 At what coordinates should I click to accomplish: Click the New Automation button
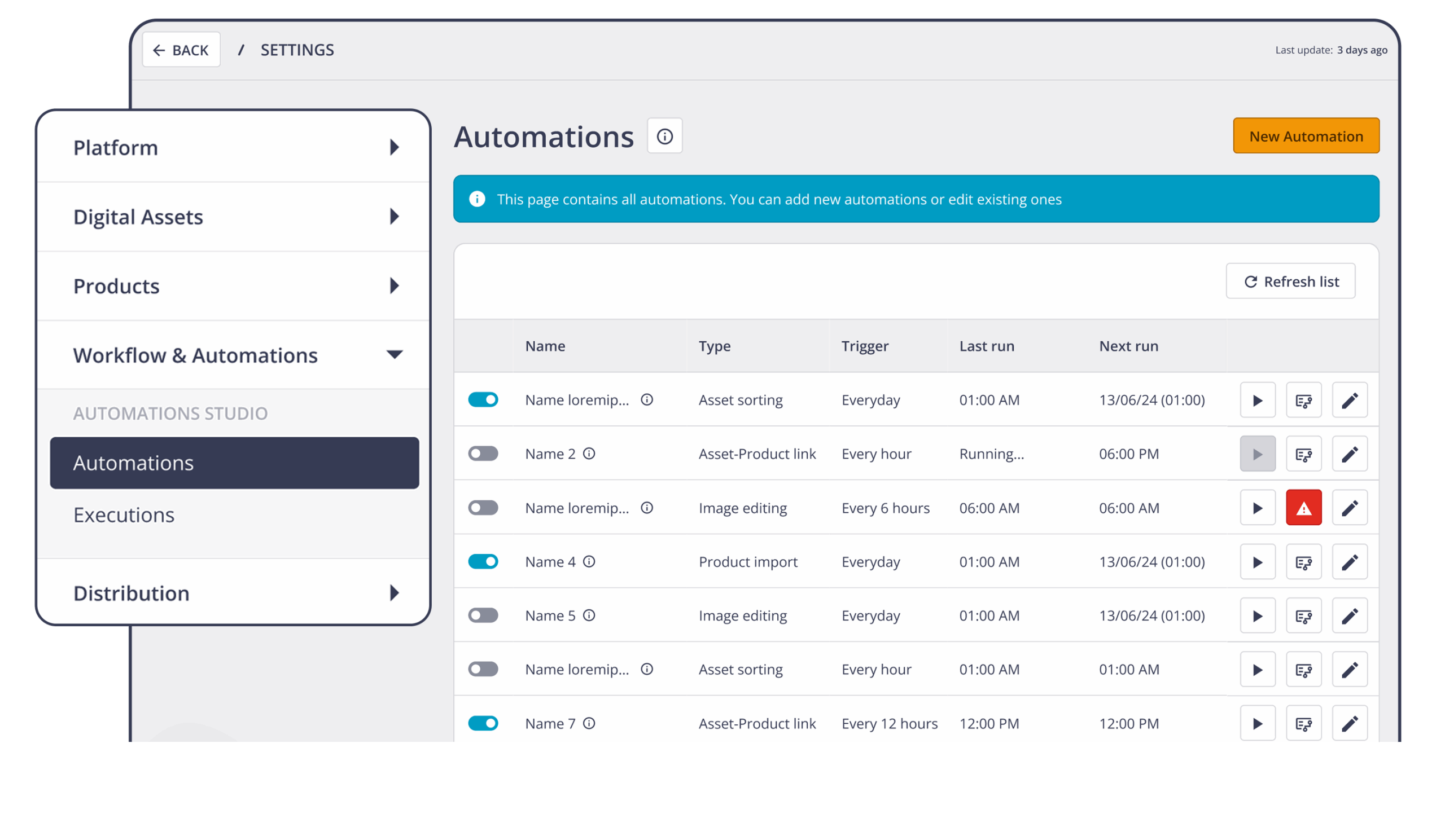1306,137
